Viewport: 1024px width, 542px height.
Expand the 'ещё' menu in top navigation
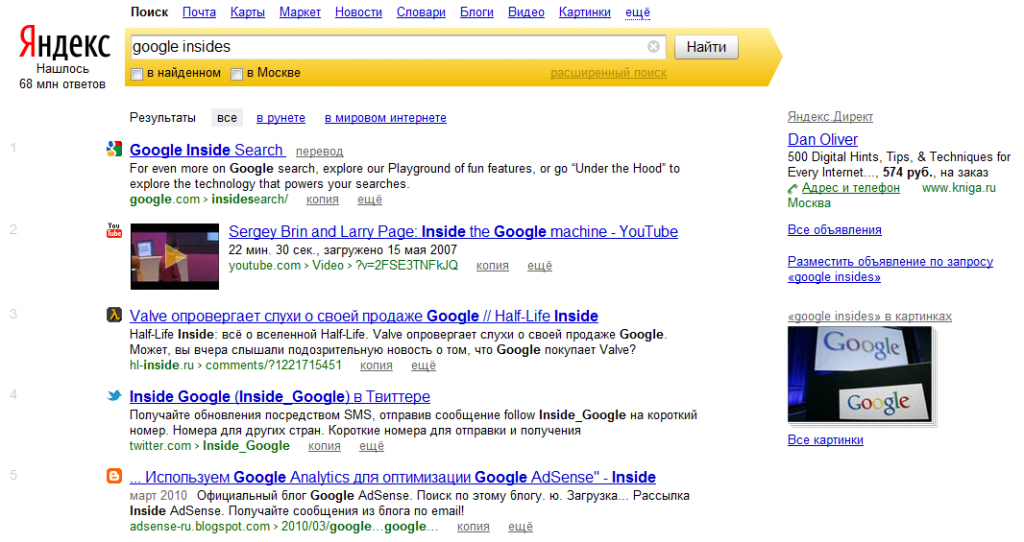637,12
